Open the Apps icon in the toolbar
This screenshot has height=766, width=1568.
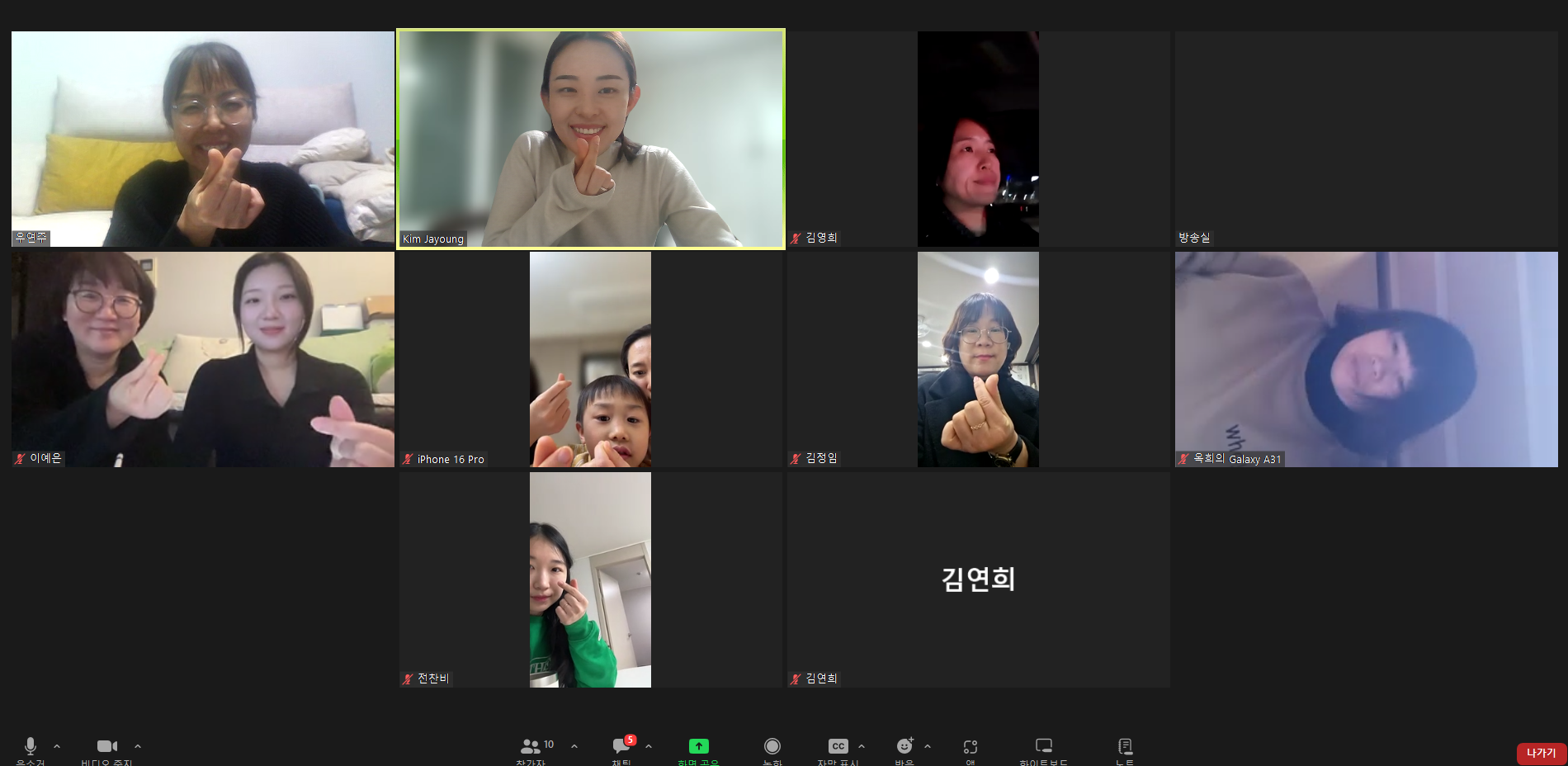(971, 746)
